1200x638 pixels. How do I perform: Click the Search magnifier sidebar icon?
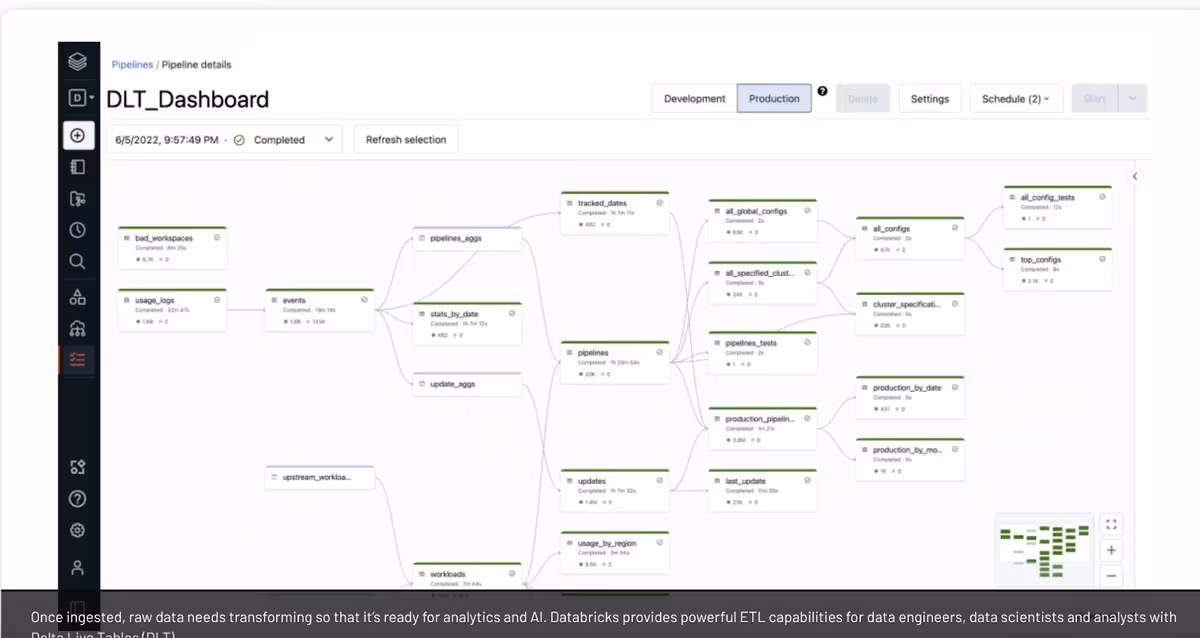77,262
